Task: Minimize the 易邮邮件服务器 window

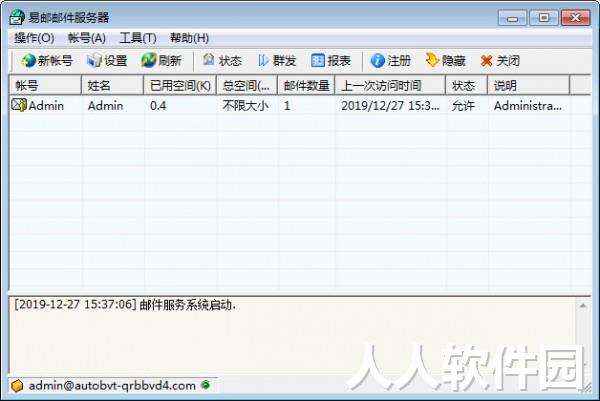Action: [512, 18]
